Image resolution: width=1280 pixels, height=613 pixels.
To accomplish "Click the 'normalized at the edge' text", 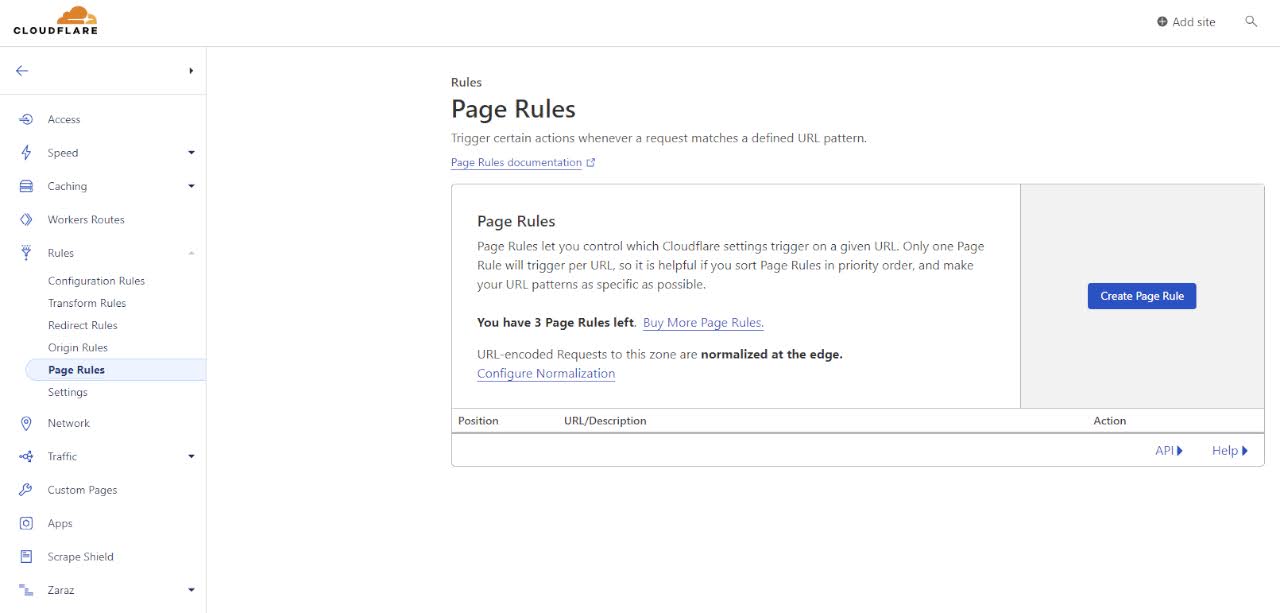I will point(772,354).
